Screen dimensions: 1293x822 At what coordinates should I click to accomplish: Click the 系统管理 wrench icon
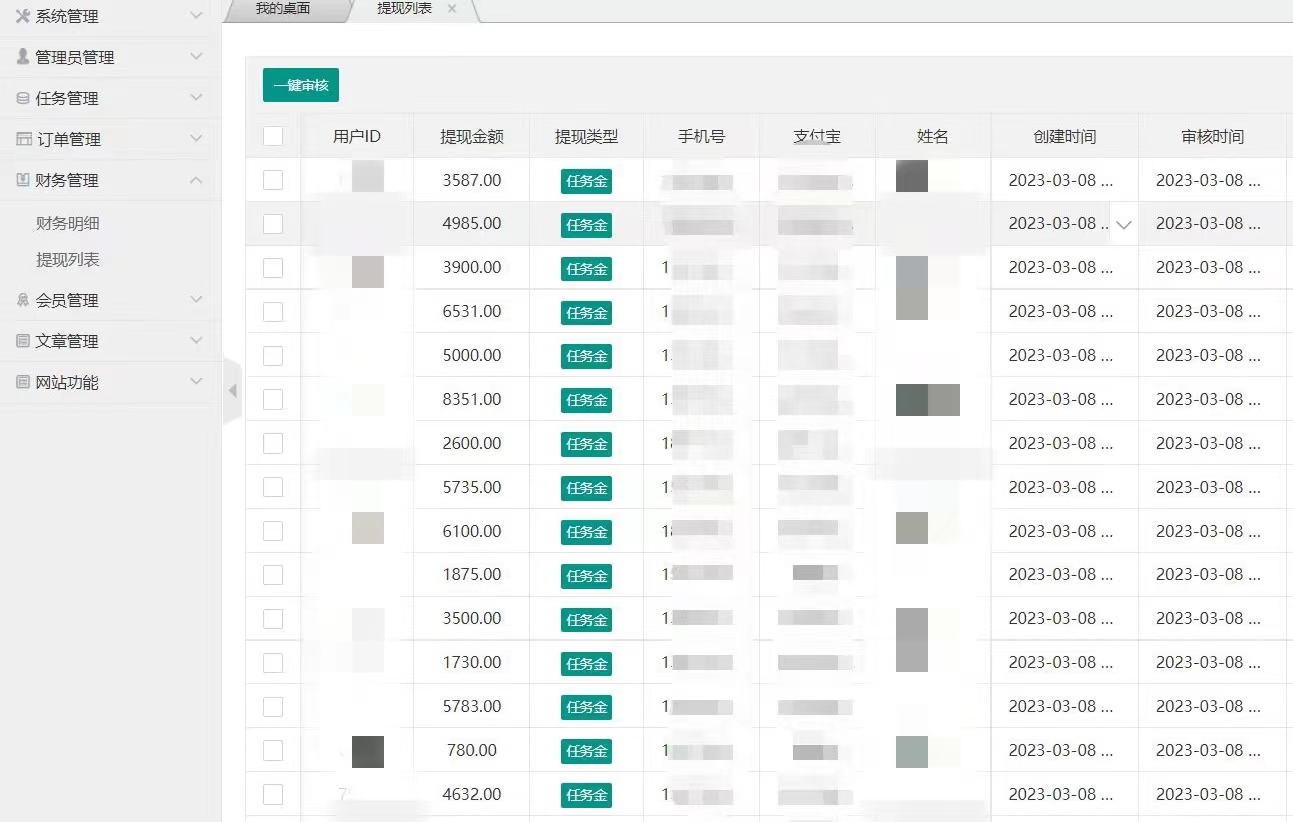point(22,16)
